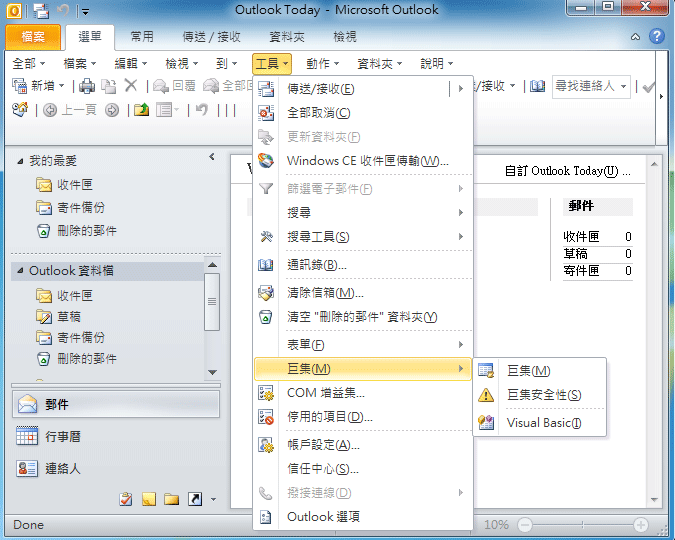675x540 pixels.
Task: Click the delete X icon in the toolbar
Action: pyautogui.click(x=131, y=86)
